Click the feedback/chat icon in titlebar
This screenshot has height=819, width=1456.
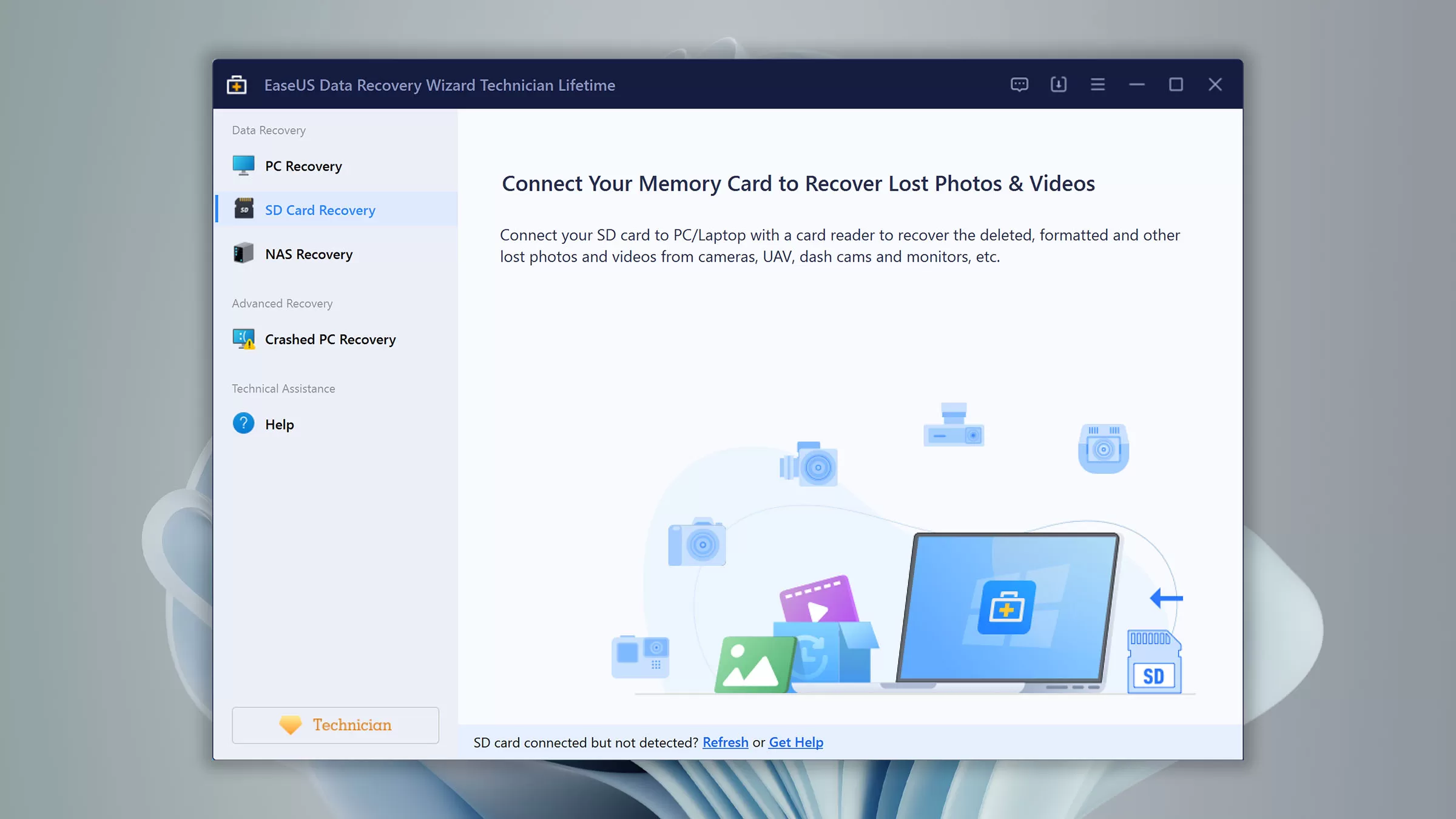[1019, 84]
